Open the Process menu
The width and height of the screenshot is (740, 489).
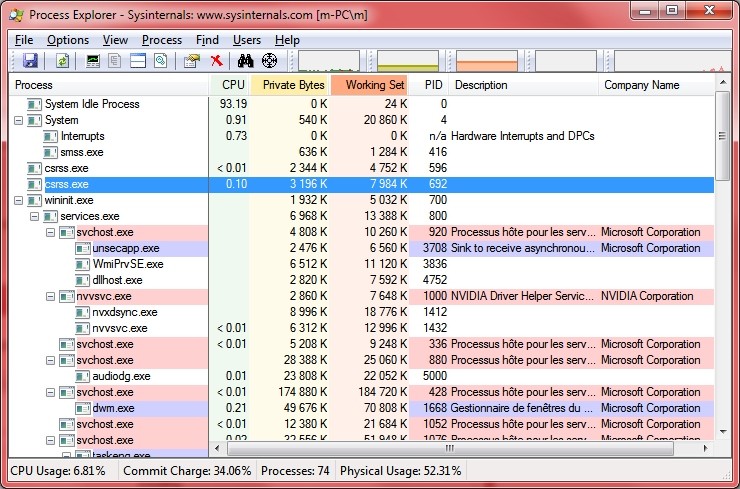(x=162, y=40)
